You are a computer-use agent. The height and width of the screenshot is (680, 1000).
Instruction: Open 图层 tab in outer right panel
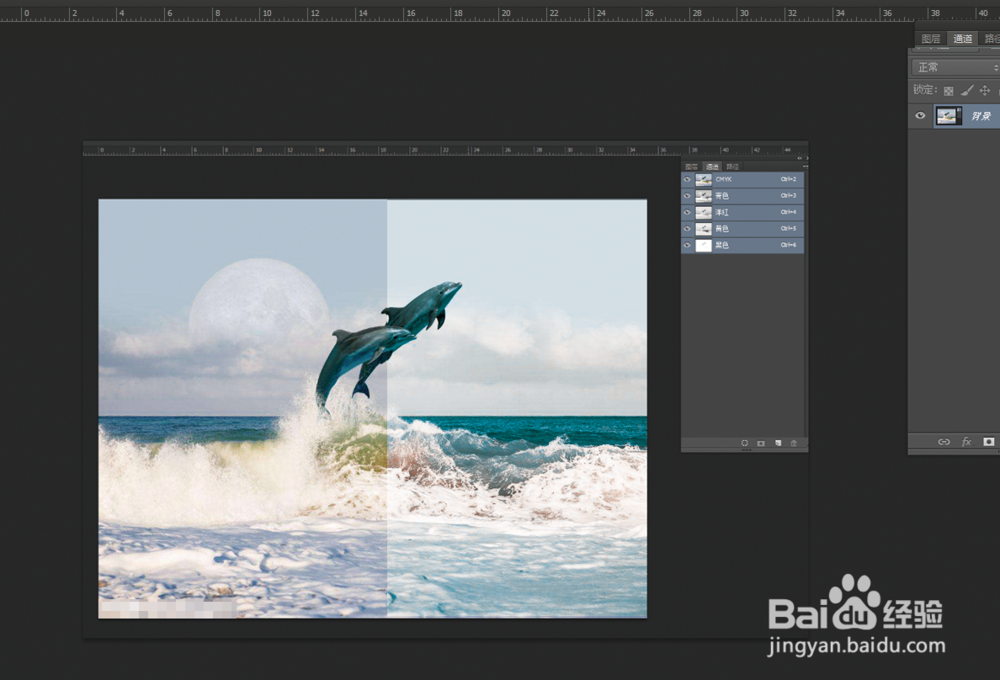pos(930,38)
